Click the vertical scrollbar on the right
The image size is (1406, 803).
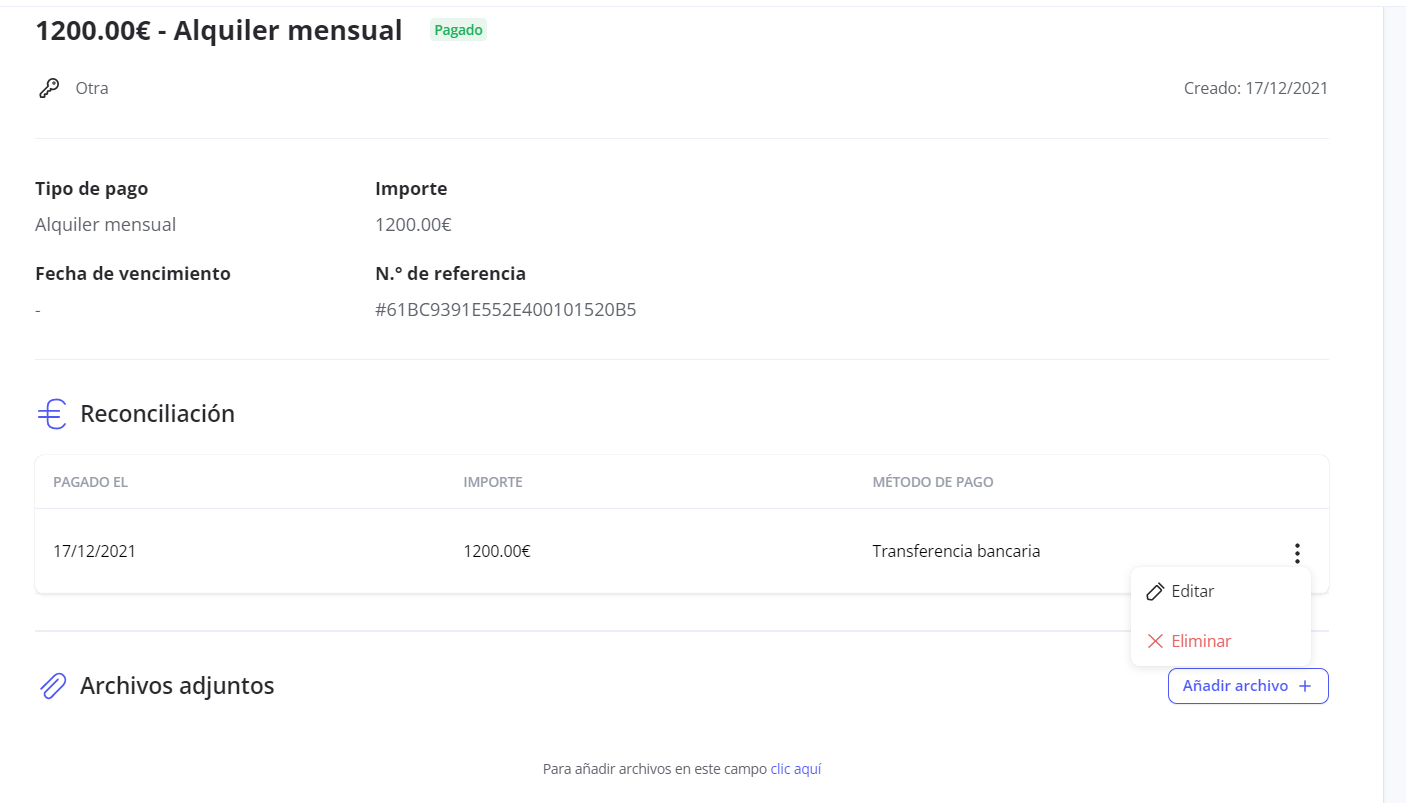pos(1394,400)
